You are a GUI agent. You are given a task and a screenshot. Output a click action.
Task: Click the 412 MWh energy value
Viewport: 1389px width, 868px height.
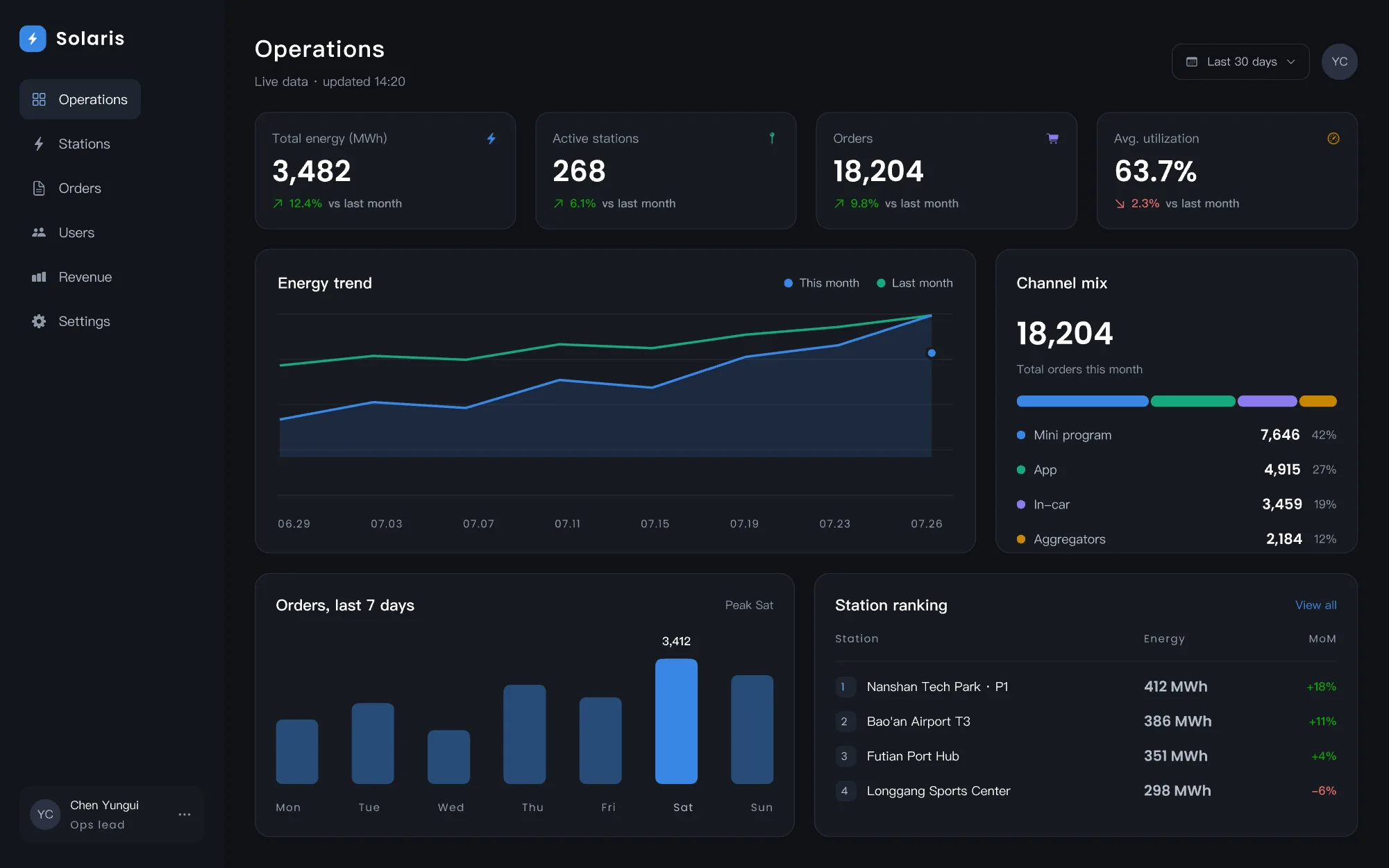[1175, 687]
